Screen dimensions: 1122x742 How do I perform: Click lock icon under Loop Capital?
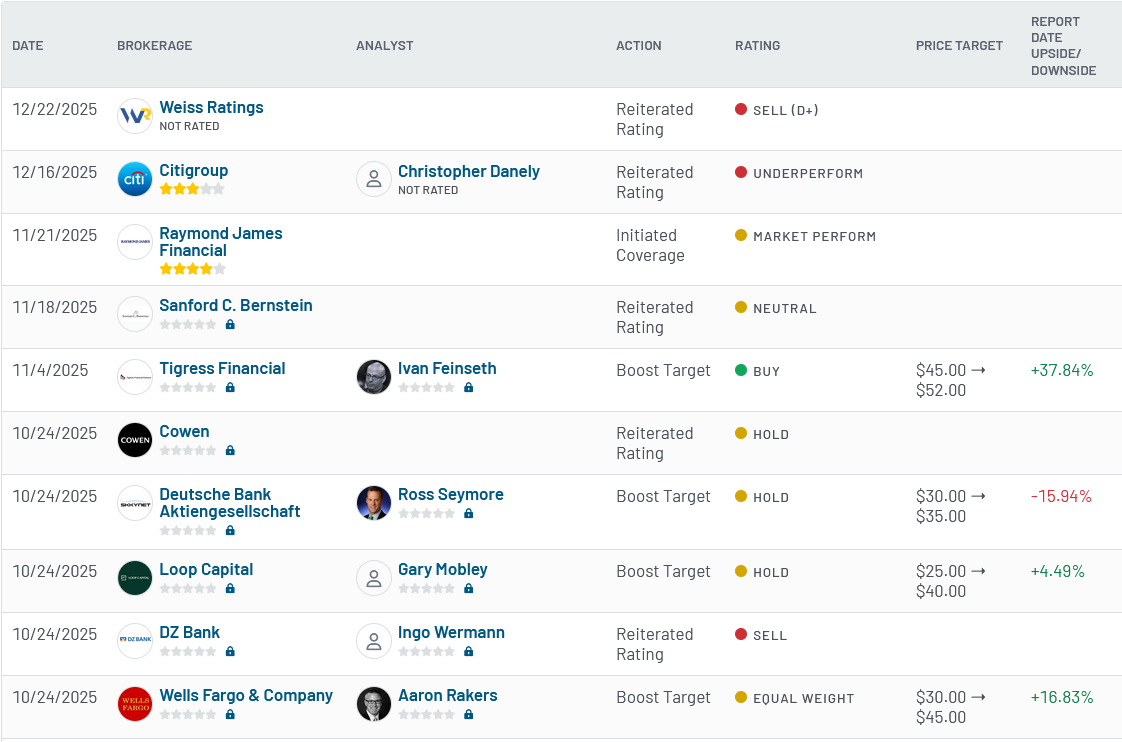point(230,588)
